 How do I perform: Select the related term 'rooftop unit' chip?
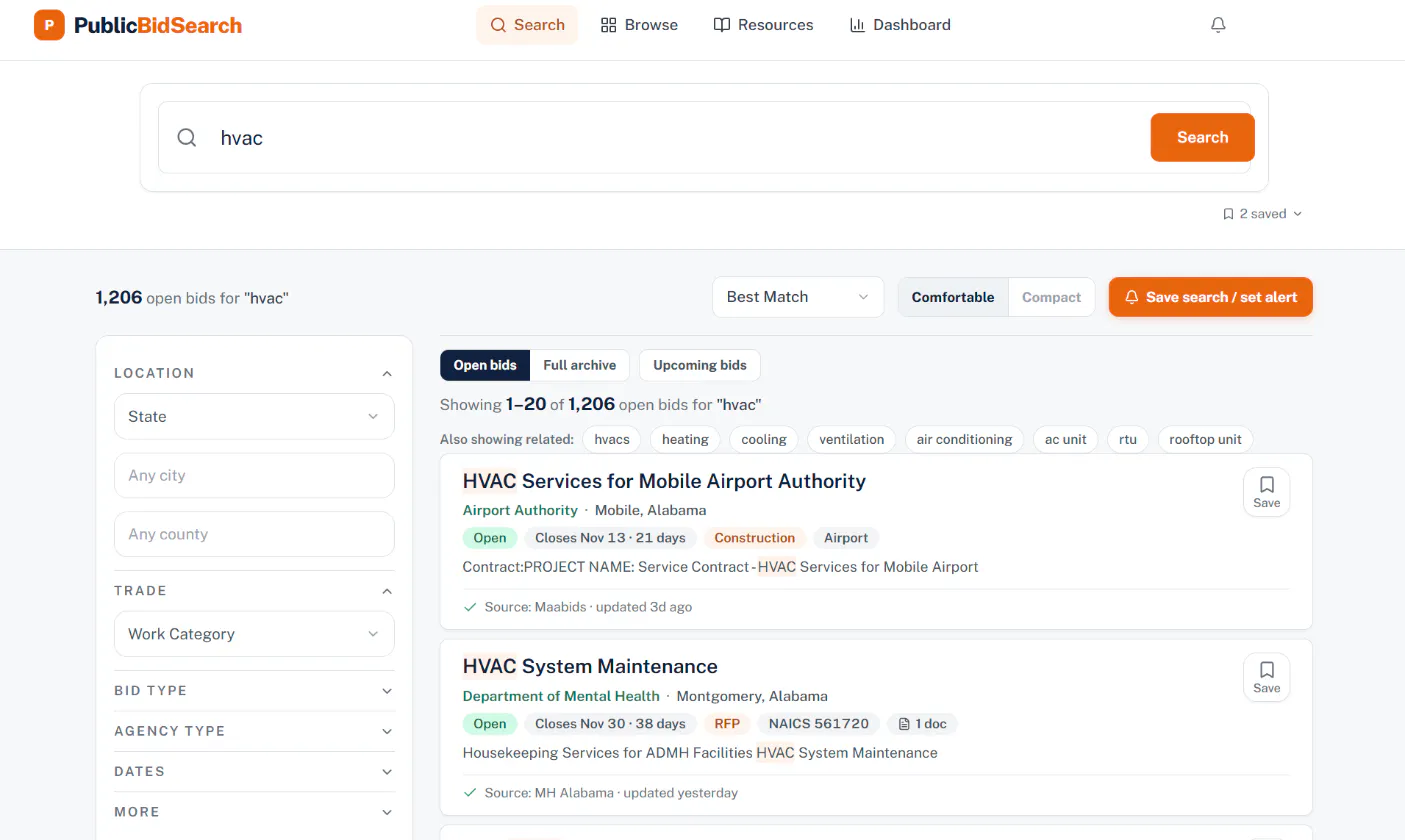point(1205,439)
